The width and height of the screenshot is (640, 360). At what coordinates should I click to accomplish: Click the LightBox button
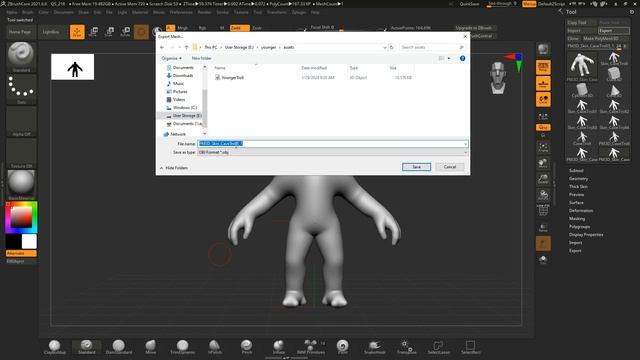(x=51, y=32)
